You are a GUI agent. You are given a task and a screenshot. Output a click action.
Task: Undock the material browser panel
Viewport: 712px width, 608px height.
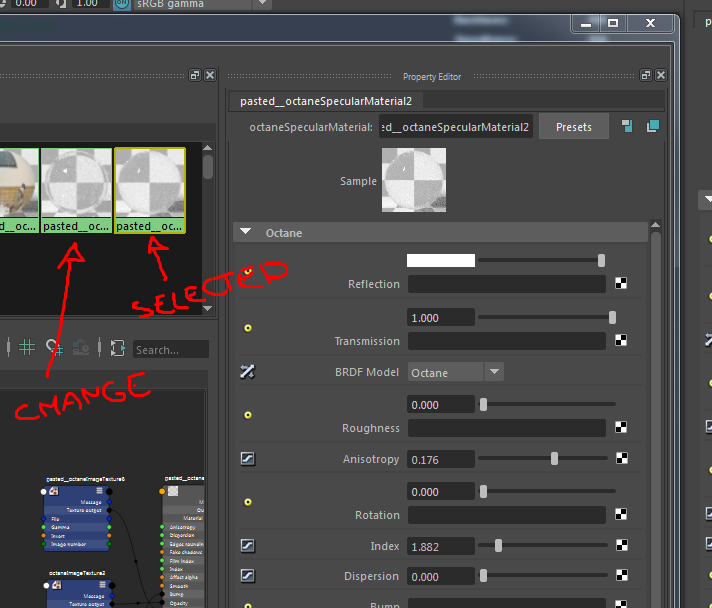(195, 75)
